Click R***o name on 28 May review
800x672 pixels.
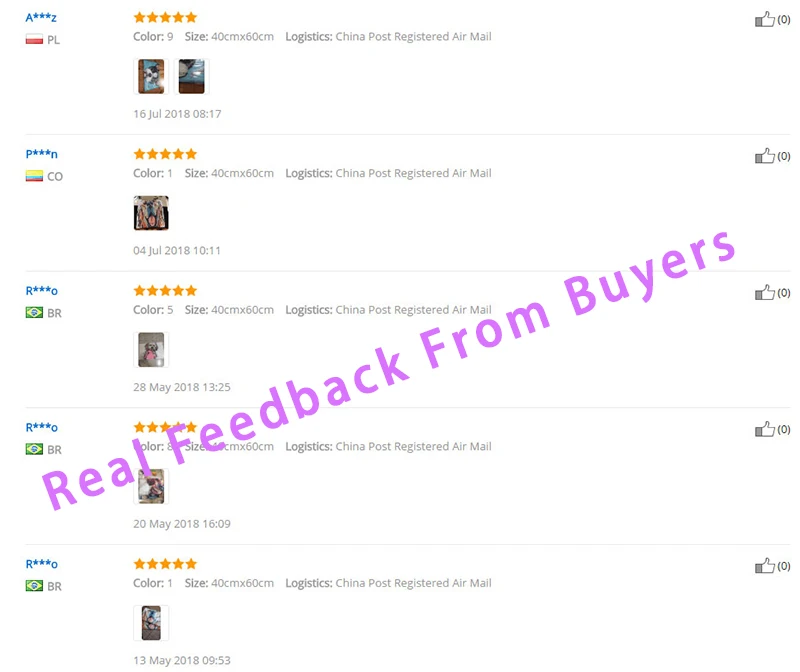coord(41,291)
